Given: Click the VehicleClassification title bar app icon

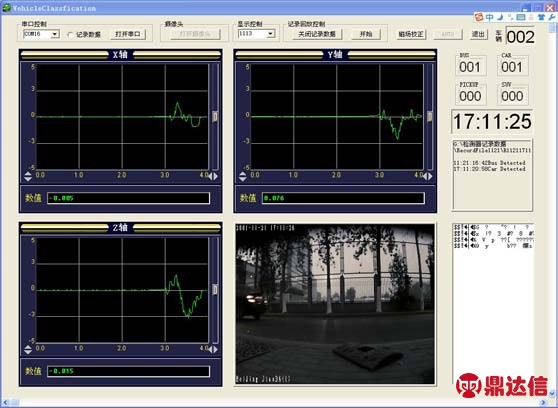Looking at the screenshot, I should (x=6, y=7).
